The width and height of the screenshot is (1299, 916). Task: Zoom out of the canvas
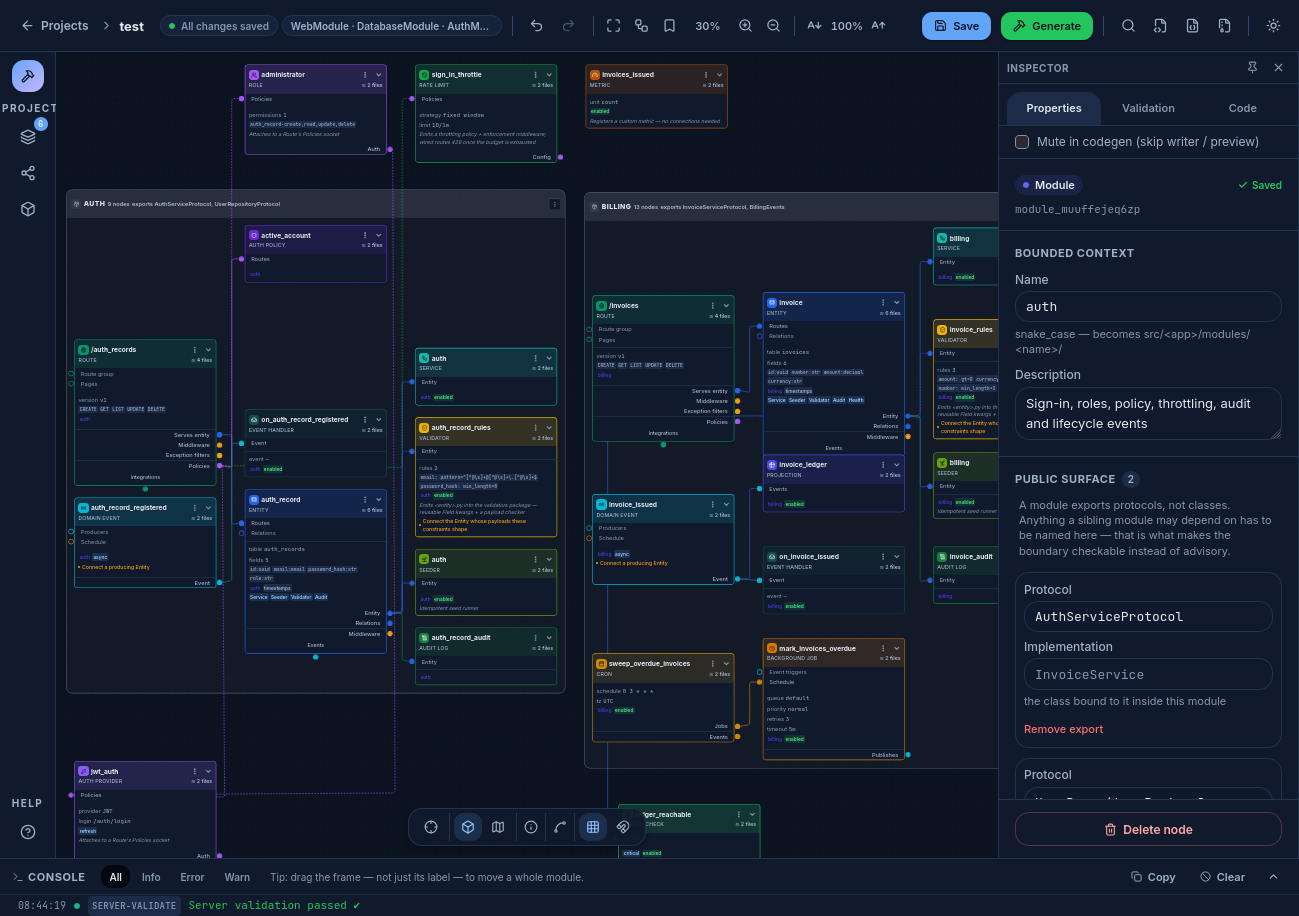[773, 26]
